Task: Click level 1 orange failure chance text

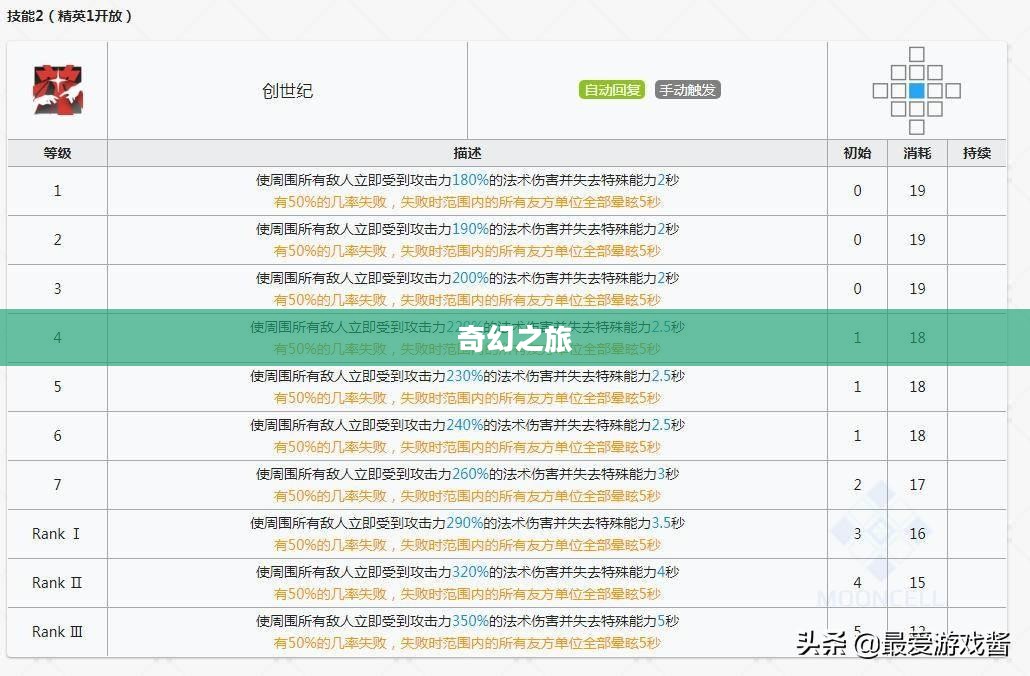Action: 467,202
